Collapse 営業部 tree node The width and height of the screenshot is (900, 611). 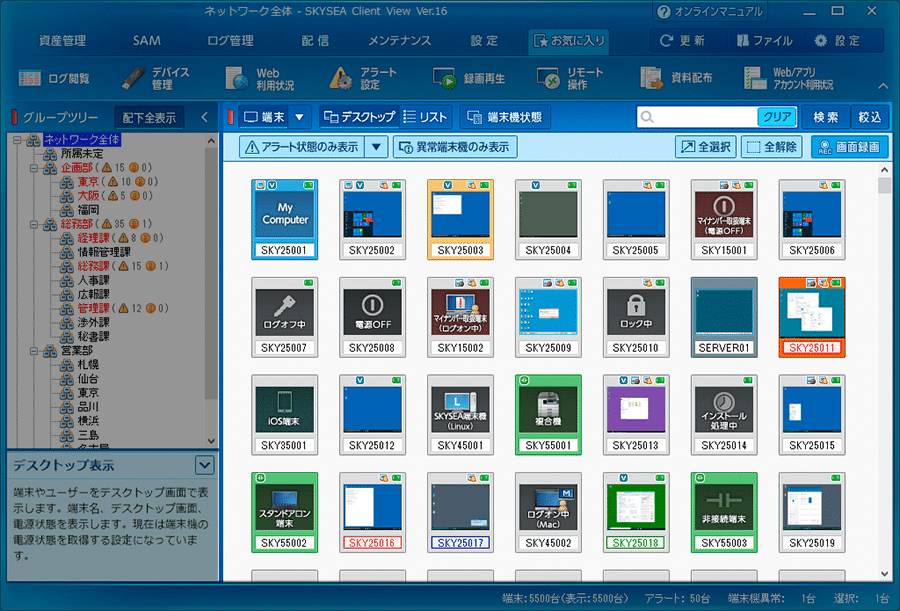click(x=34, y=350)
